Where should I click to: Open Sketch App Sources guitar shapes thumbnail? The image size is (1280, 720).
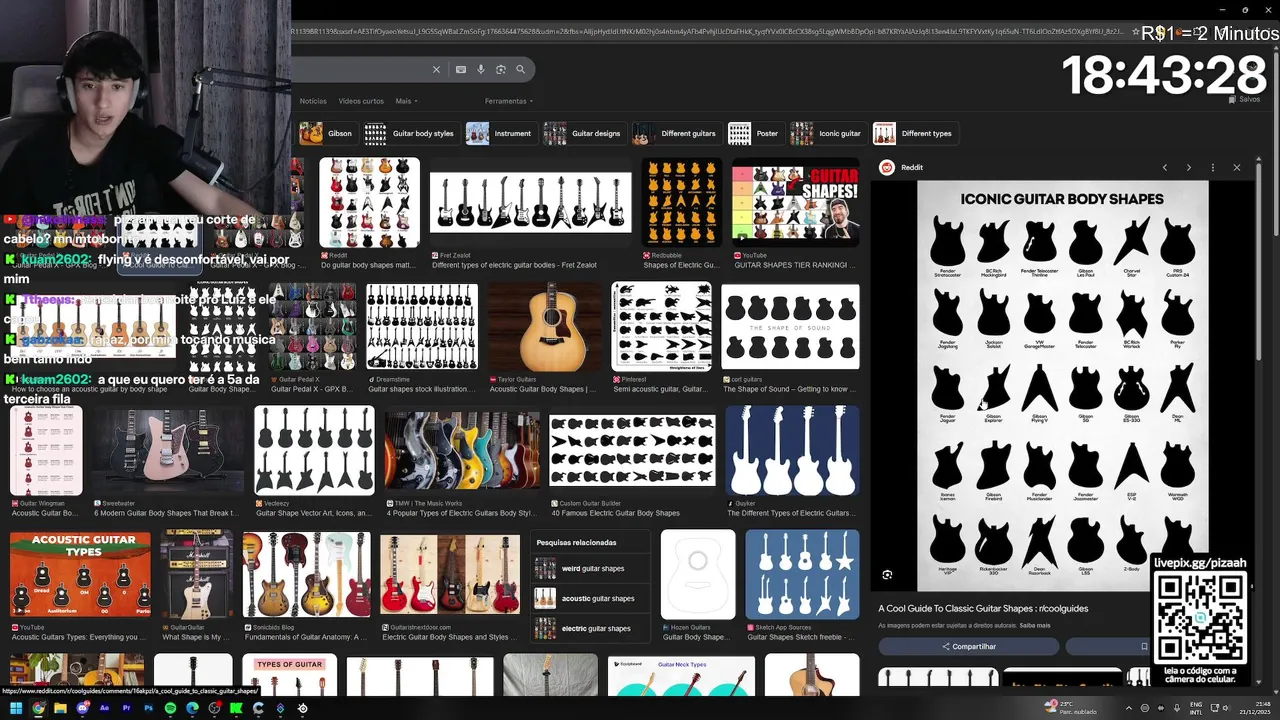tap(802, 575)
